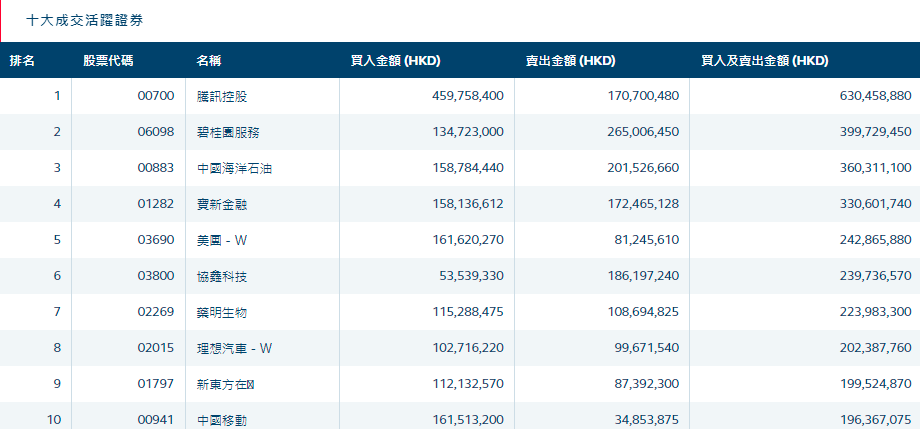Click the 股票代碼 column header
The height and width of the screenshot is (429, 920).
pos(108,60)
